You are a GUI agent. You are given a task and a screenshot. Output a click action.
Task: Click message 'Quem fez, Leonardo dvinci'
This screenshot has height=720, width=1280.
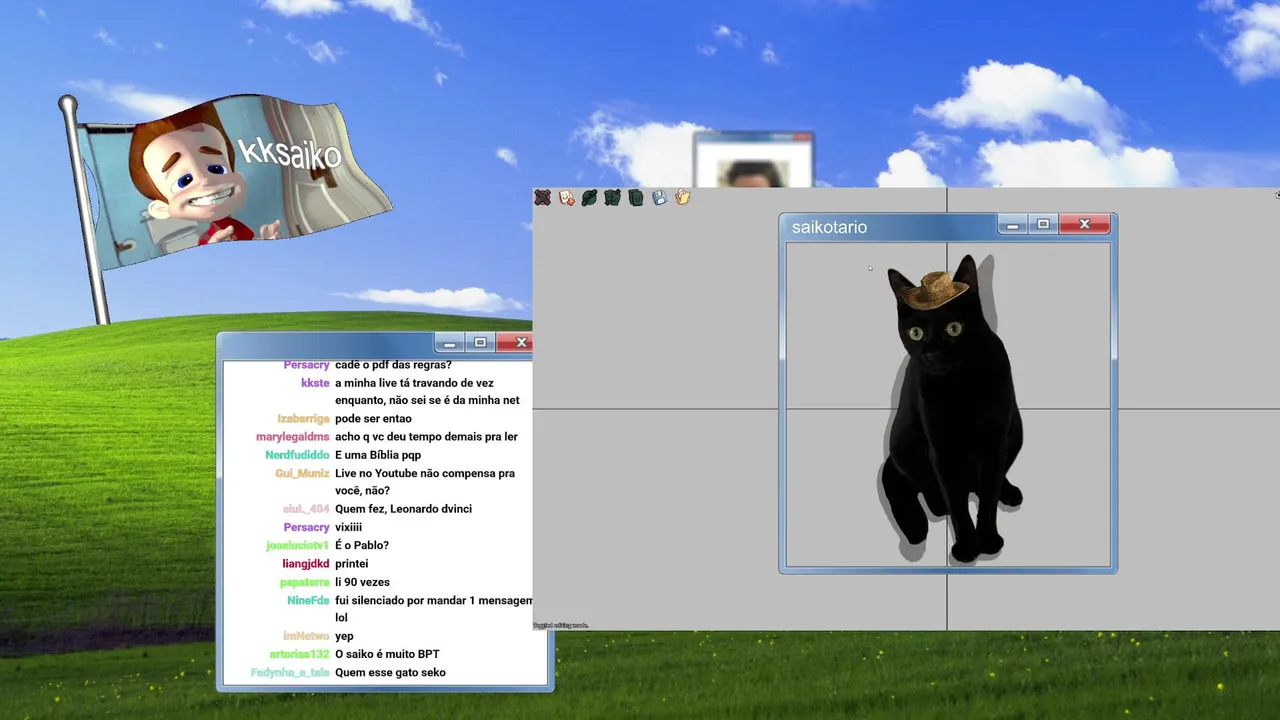[403, 509]
